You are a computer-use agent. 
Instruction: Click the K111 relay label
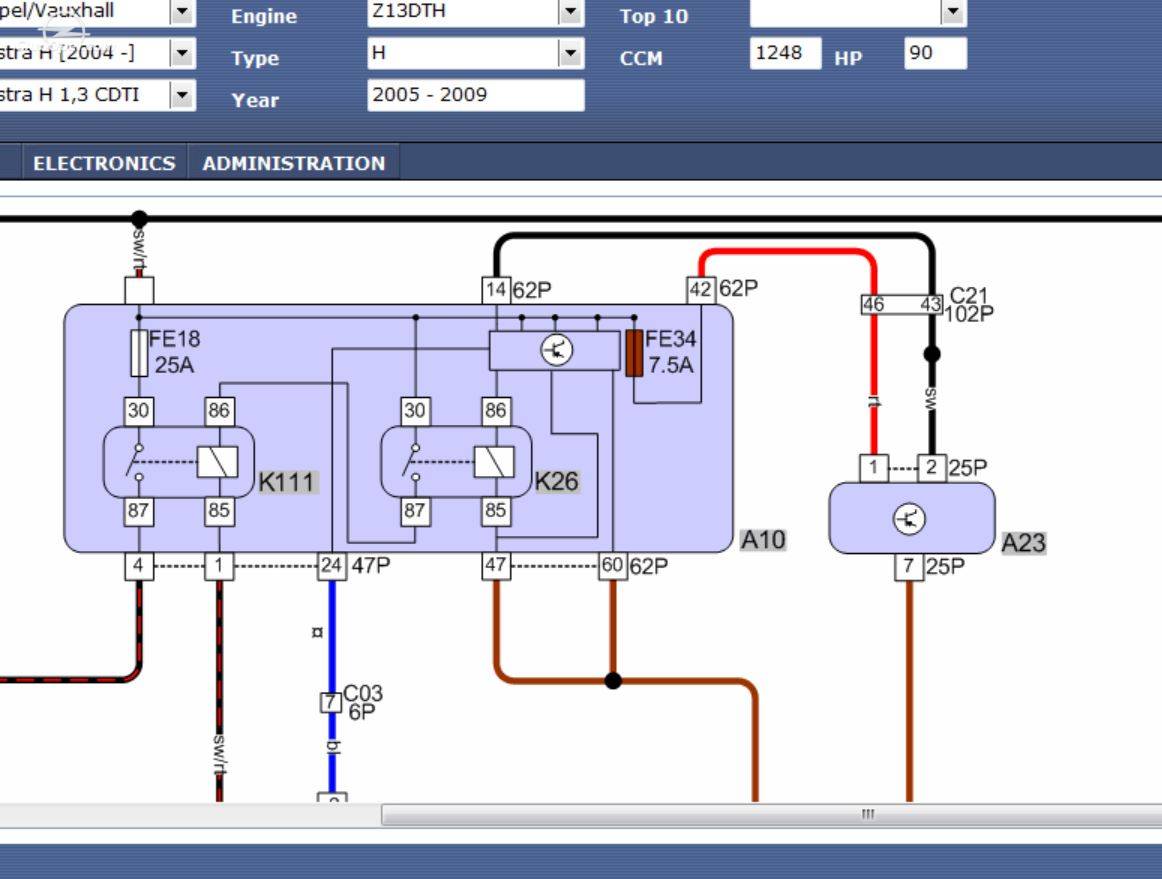[x=288, y=482]
